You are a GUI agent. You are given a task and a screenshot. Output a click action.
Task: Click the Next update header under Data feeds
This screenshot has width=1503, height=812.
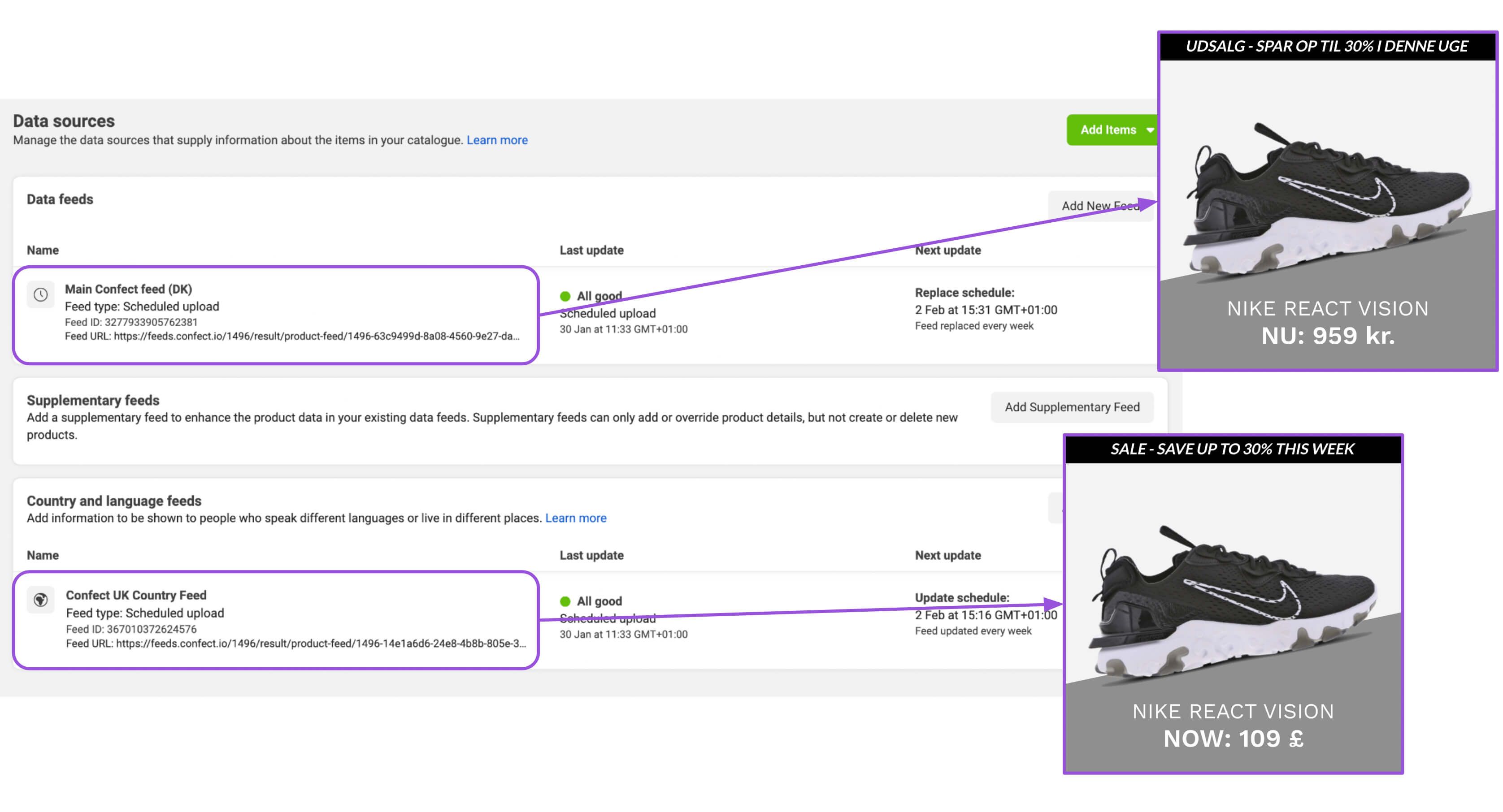(947, 250)
